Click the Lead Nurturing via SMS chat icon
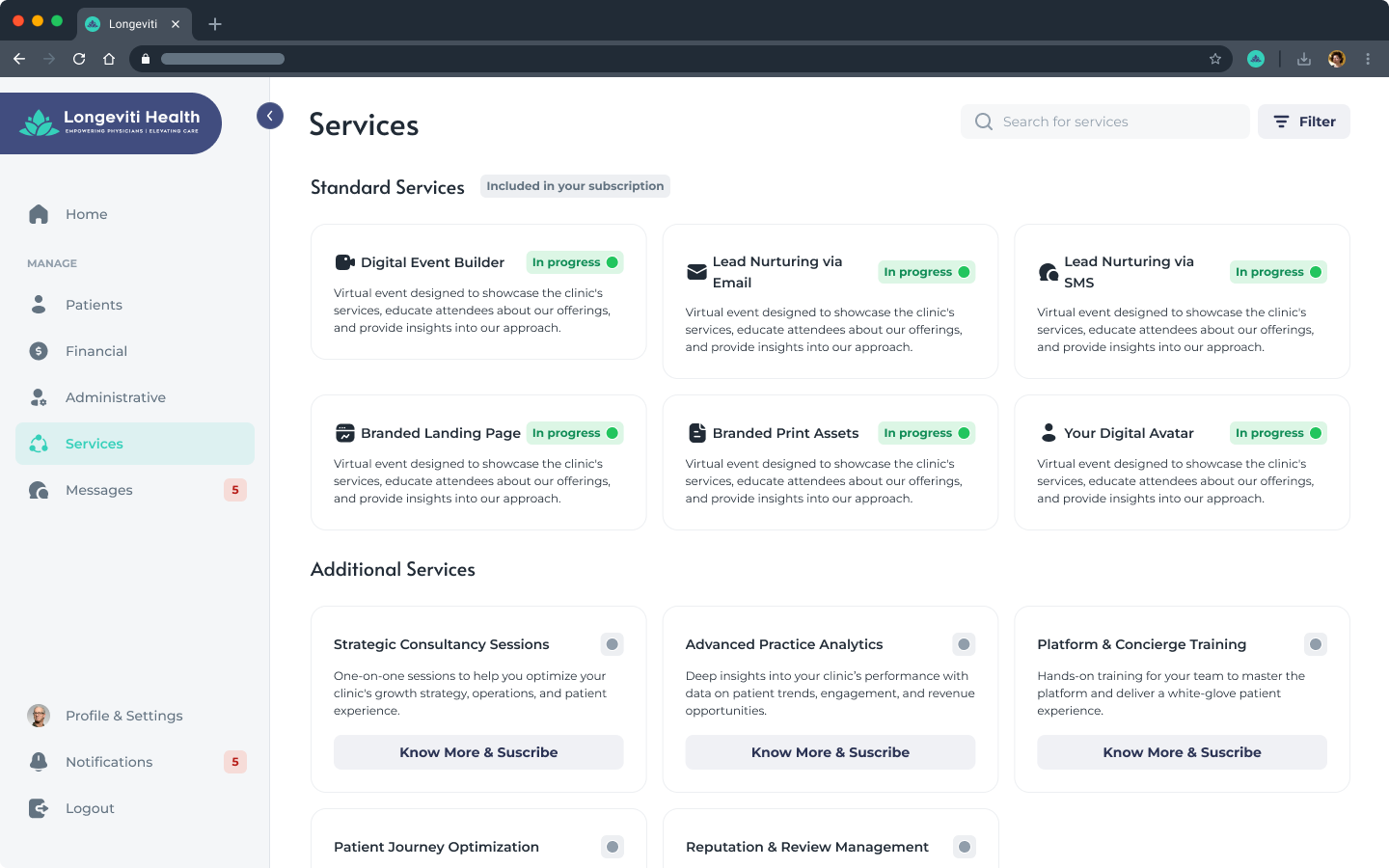This screenshot has width=1389, height=868. [1049, 272]
